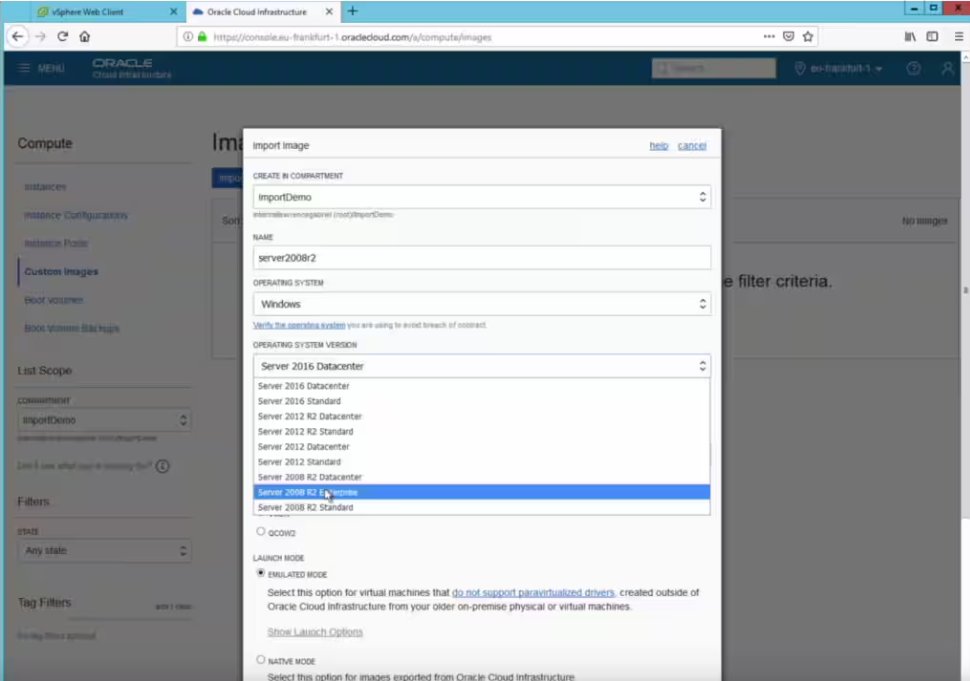
Task: Open the page actions three-dots menu
Action: coord(769,36)
